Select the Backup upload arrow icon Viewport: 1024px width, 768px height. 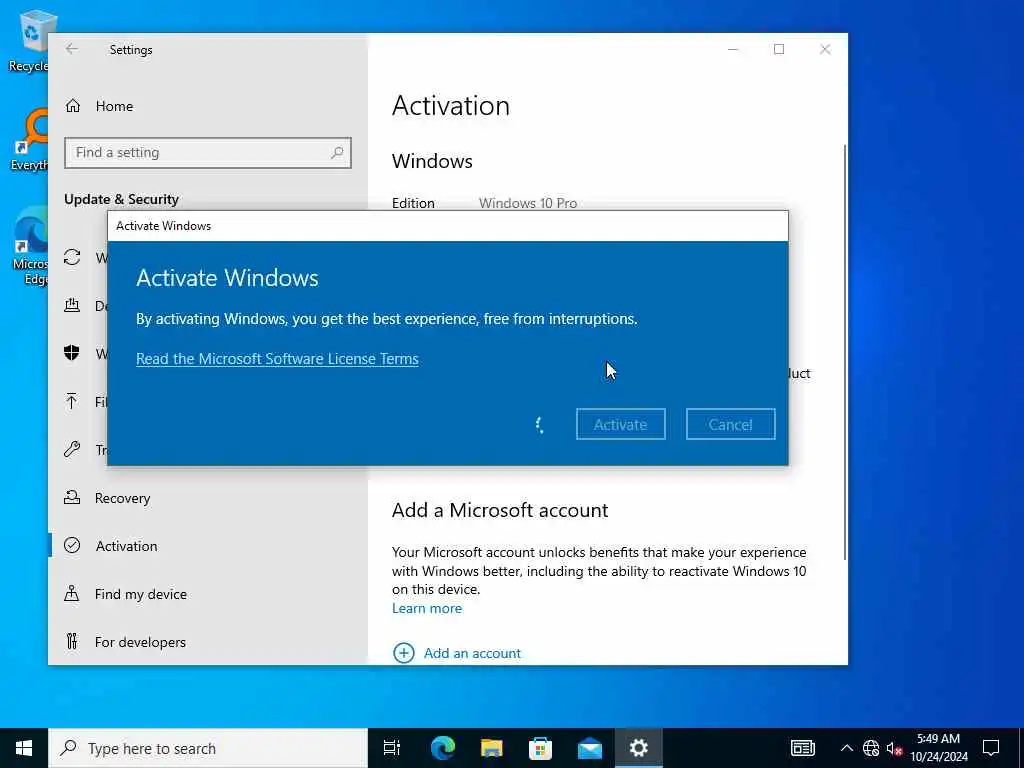pos(72,401)
